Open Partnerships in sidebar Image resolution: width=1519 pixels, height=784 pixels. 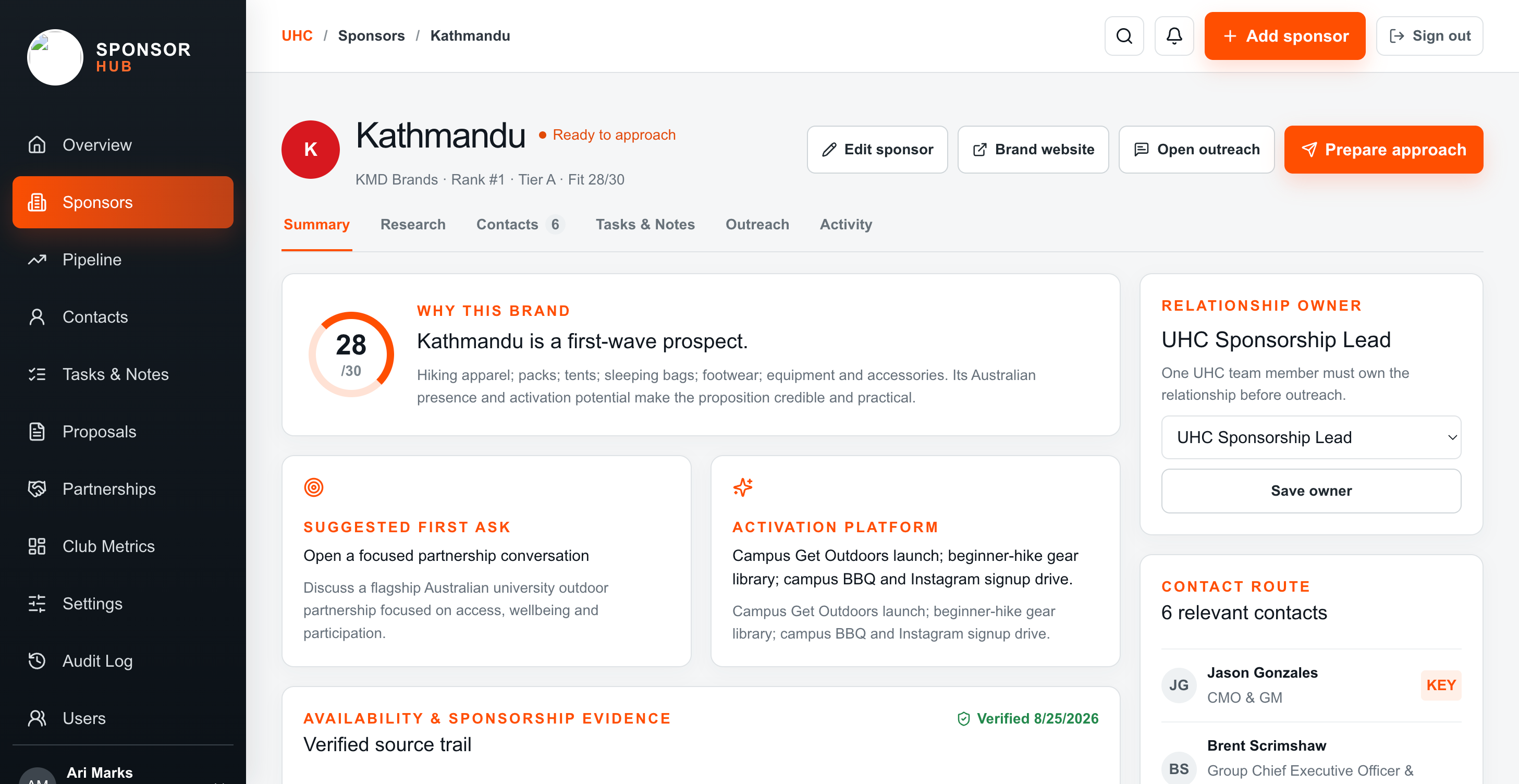coord(123,488)
